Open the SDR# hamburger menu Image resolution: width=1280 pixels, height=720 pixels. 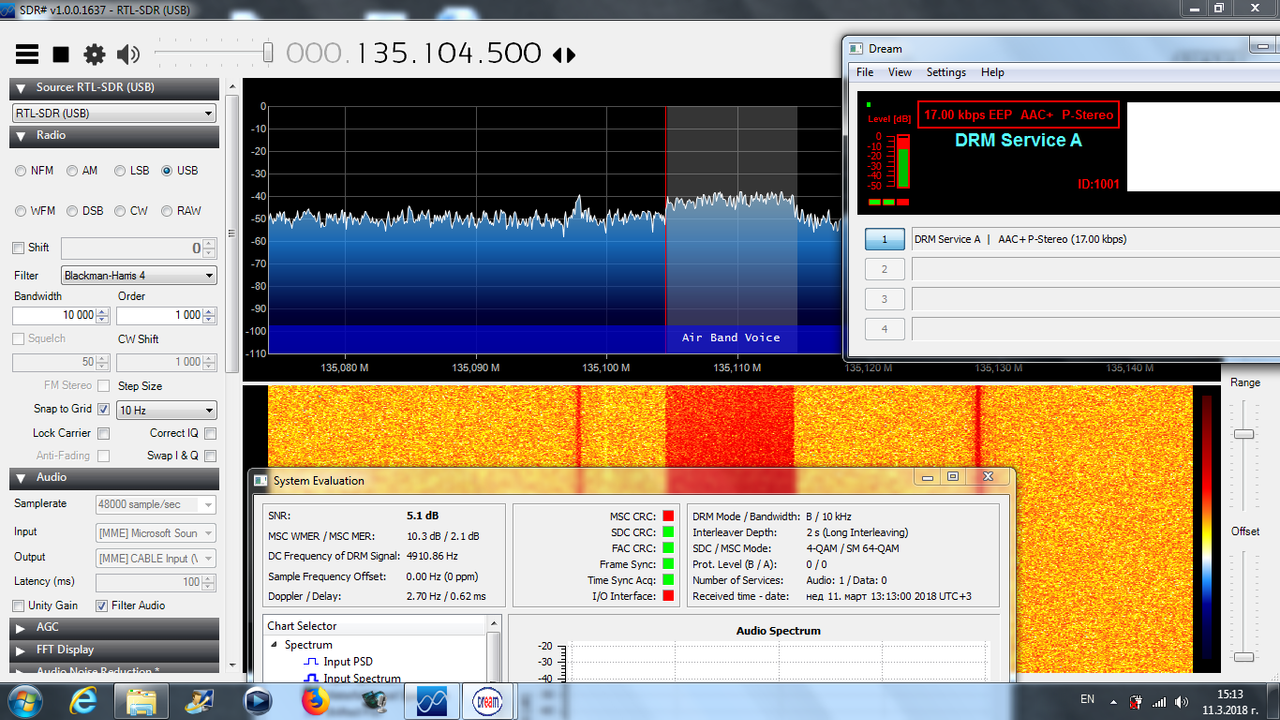[27, 54]
